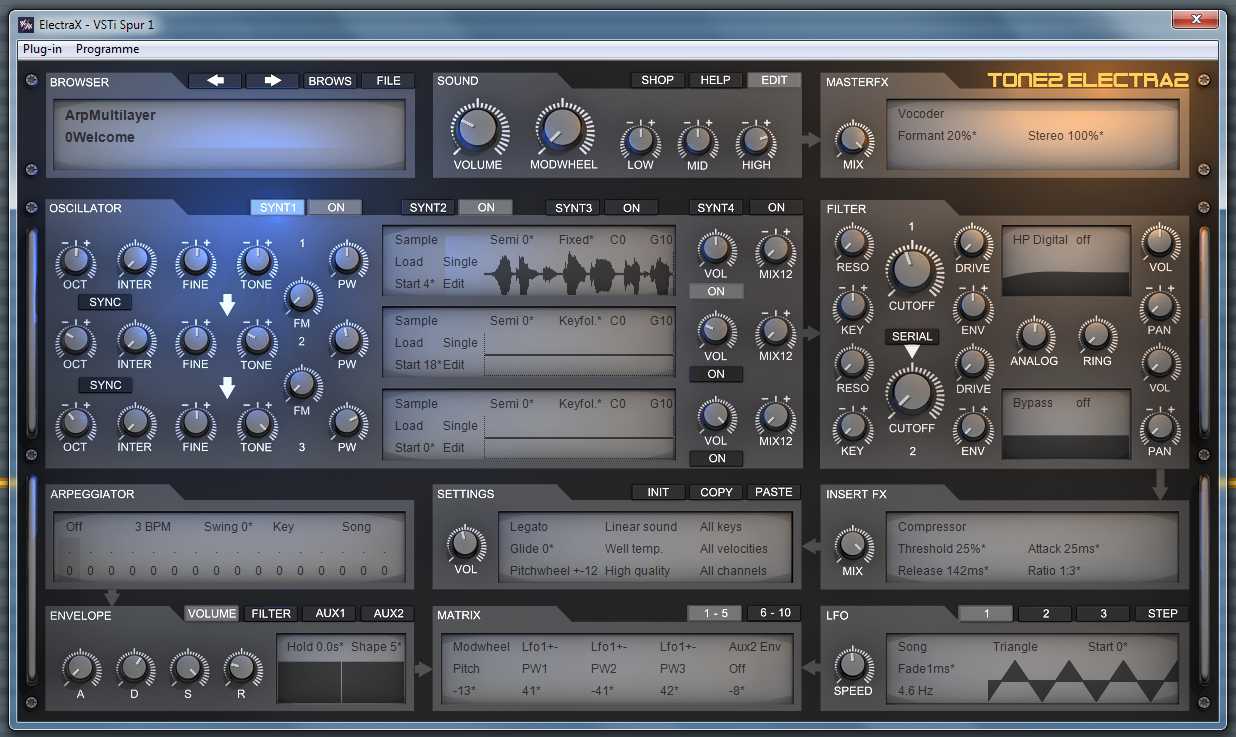Viewport: 1236px width, 737px height.
Task: Toggle SYNT4 ON button
Action: [x=776, y=208]
